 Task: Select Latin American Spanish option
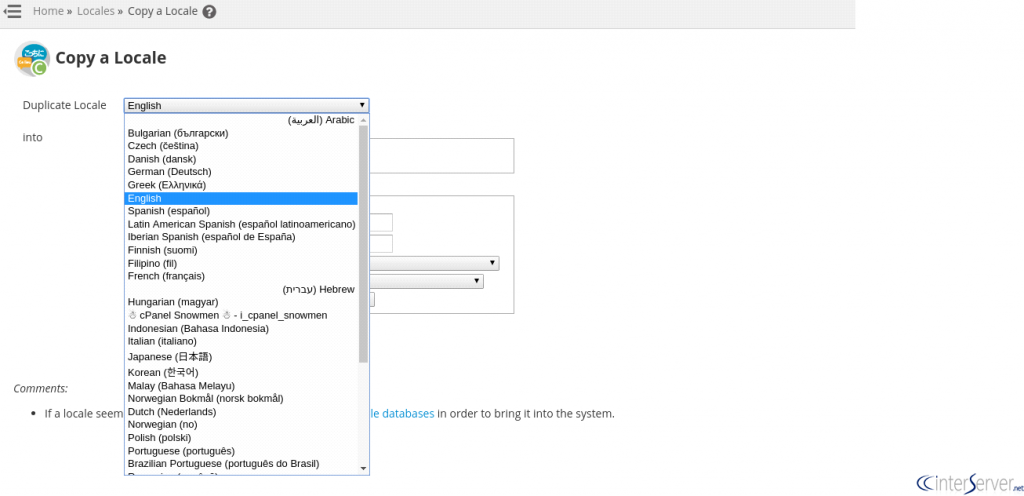click(x=241, y=224)
